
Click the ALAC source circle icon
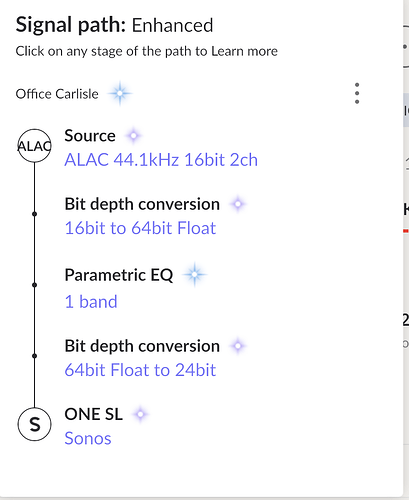click(x=34, y=146)
